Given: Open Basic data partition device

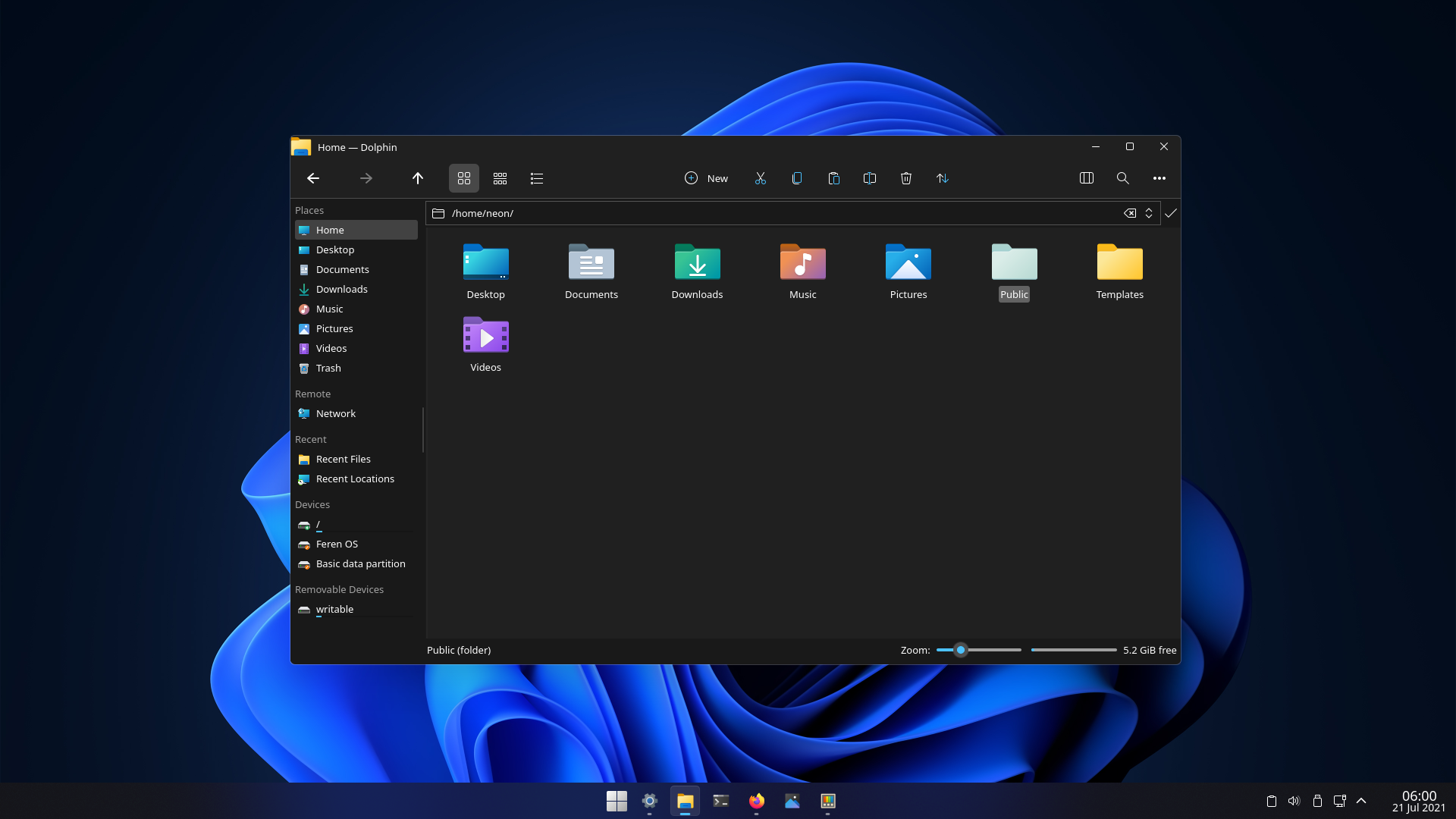Looking at the screenshot, I should point(356,563).
